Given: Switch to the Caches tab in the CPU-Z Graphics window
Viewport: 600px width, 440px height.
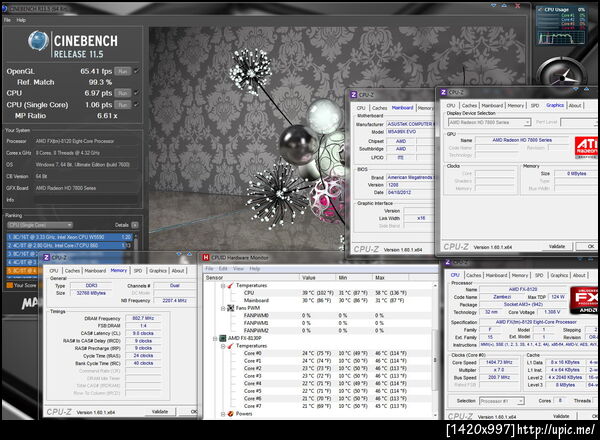Looking at the screenshot, I should point(469,106).
